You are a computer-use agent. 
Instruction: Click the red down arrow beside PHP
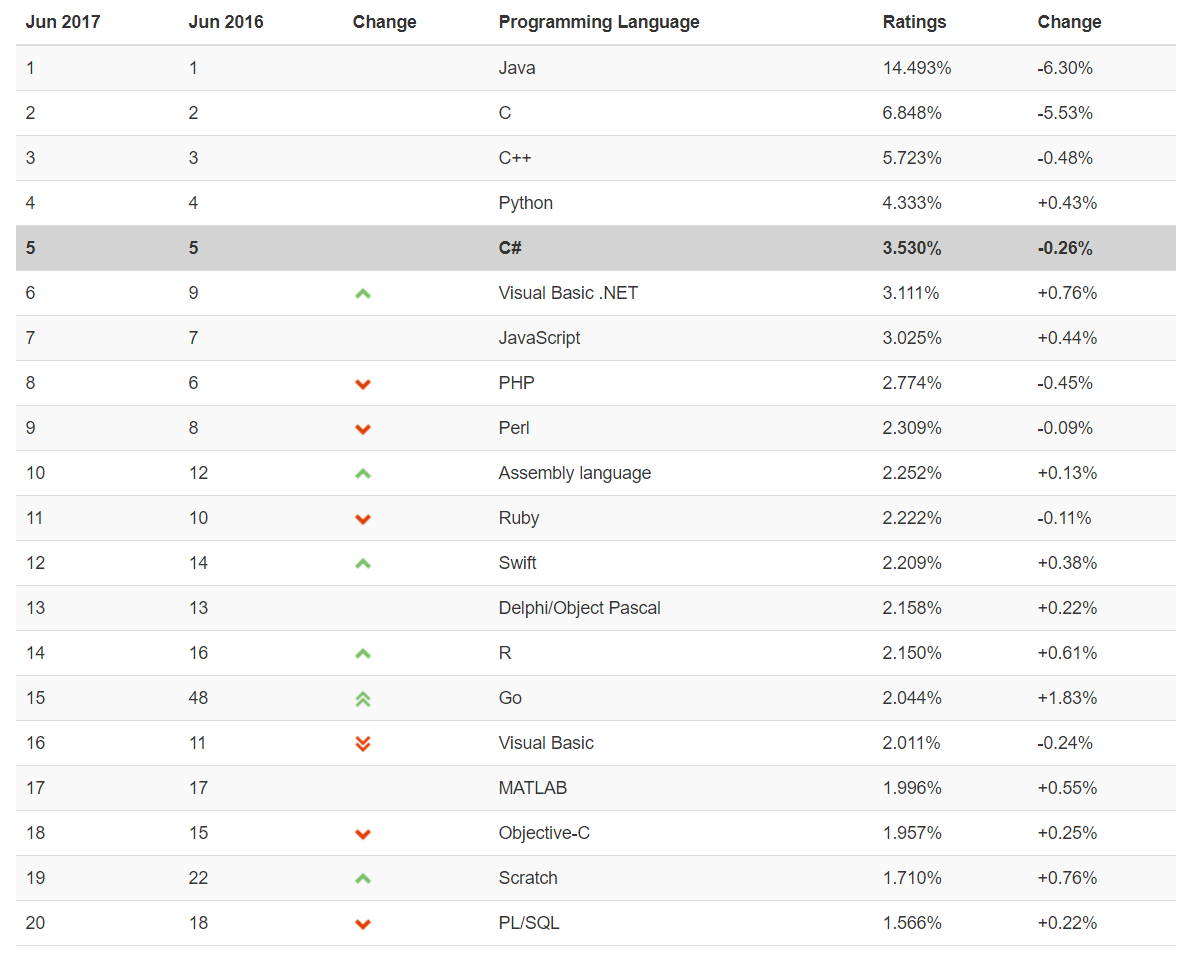(363, 384)
